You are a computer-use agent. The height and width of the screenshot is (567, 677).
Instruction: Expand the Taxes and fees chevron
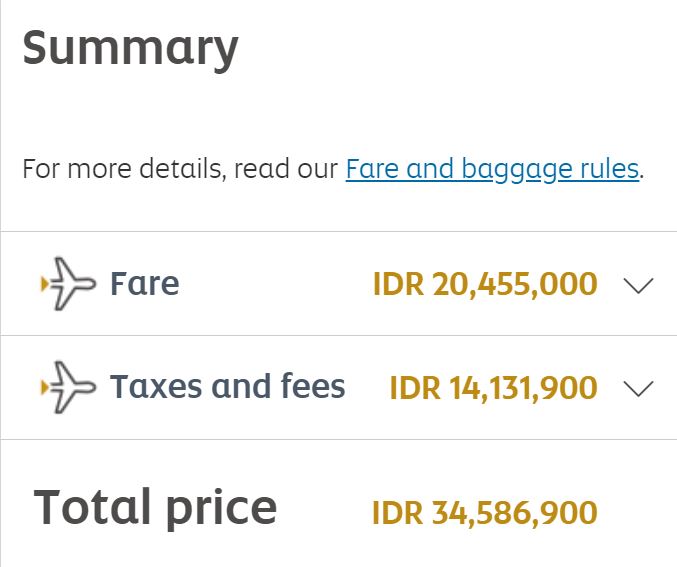tap(637, 389)
